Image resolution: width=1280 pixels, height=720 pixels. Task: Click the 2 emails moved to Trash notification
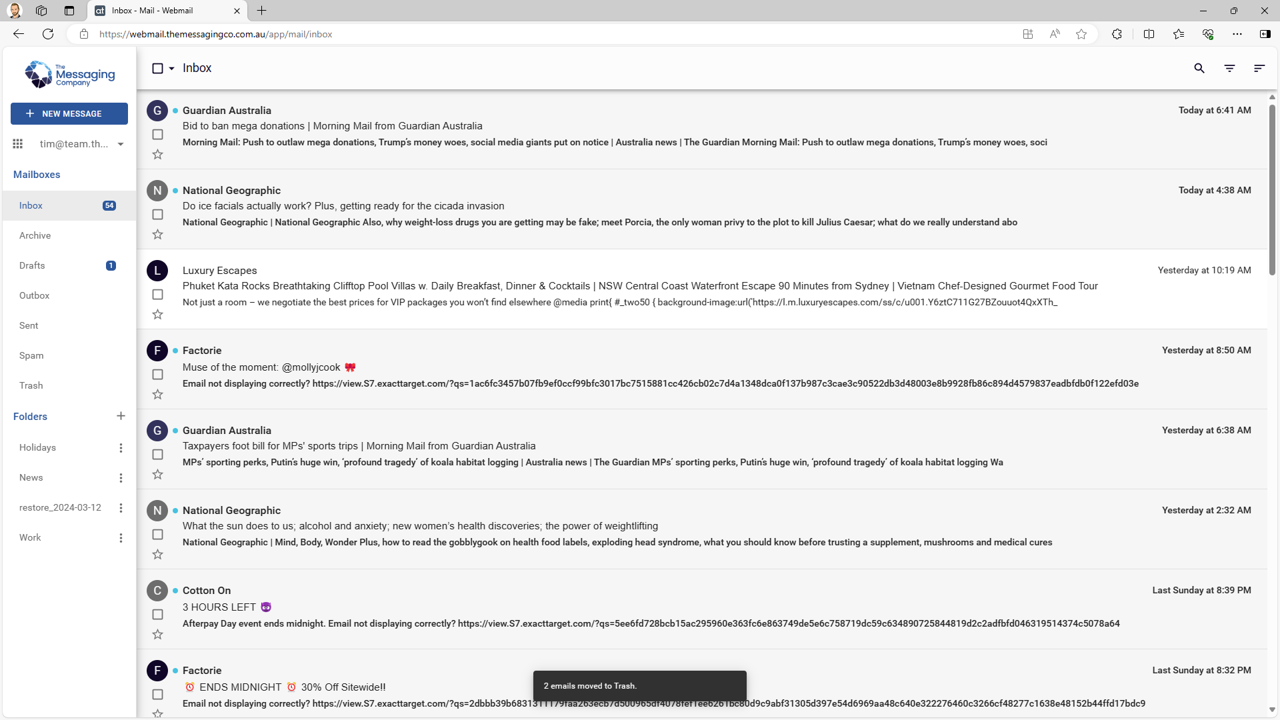(x=640, y=686)
